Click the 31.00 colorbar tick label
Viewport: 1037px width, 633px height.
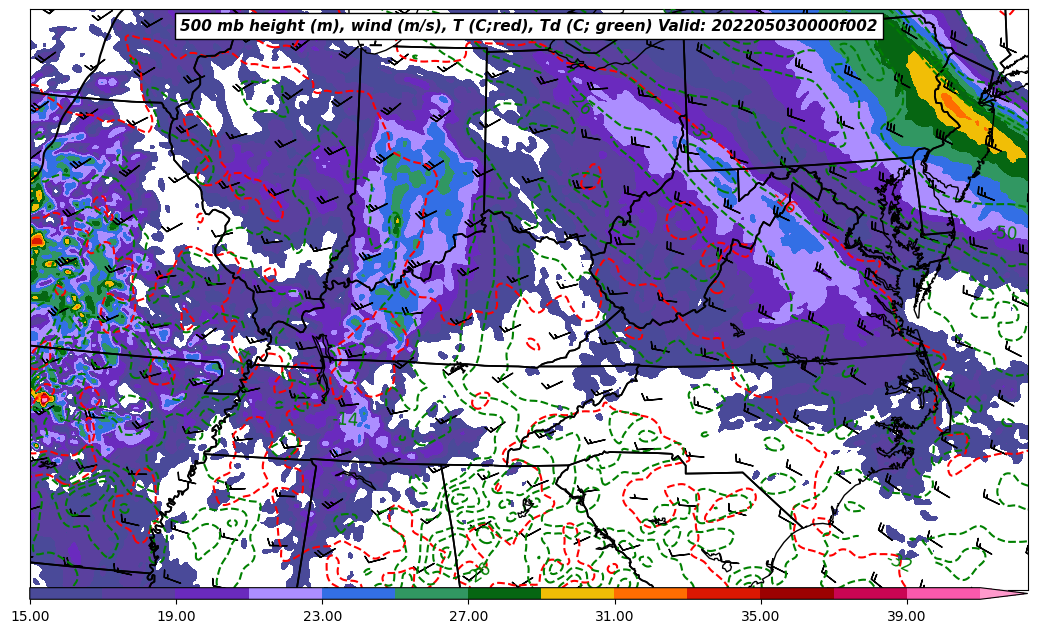pos(614,616)
